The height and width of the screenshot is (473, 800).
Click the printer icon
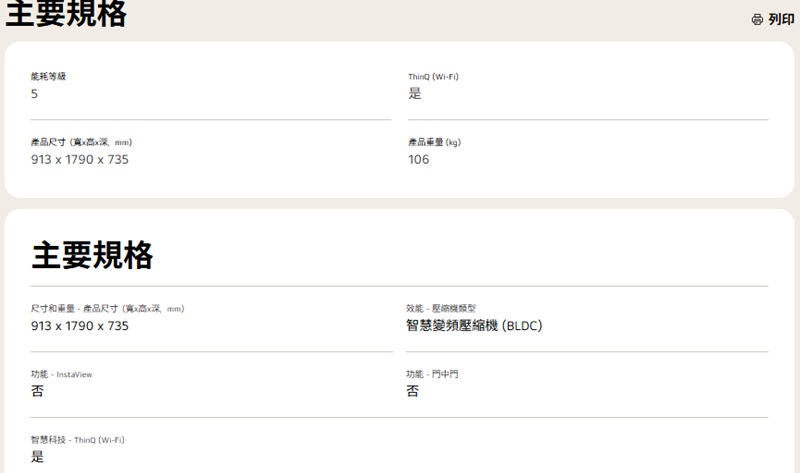tap(757, 19)
